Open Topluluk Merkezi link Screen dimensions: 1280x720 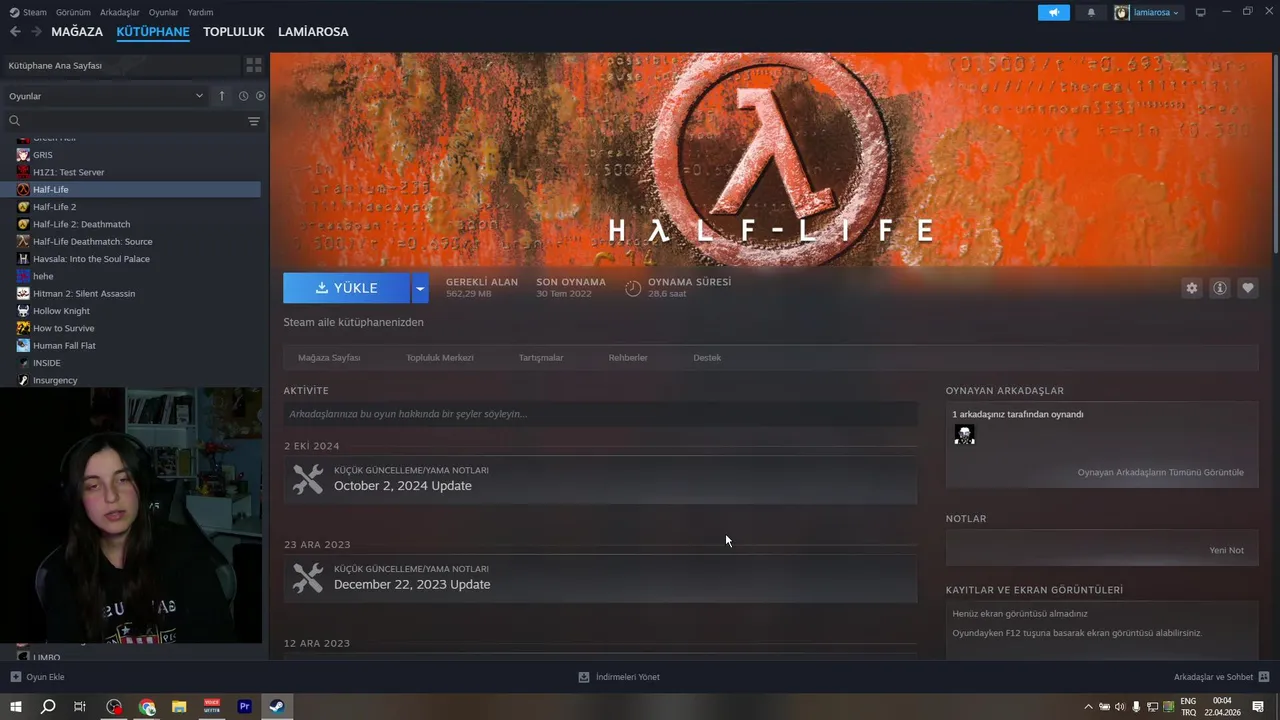click(440, 358)
